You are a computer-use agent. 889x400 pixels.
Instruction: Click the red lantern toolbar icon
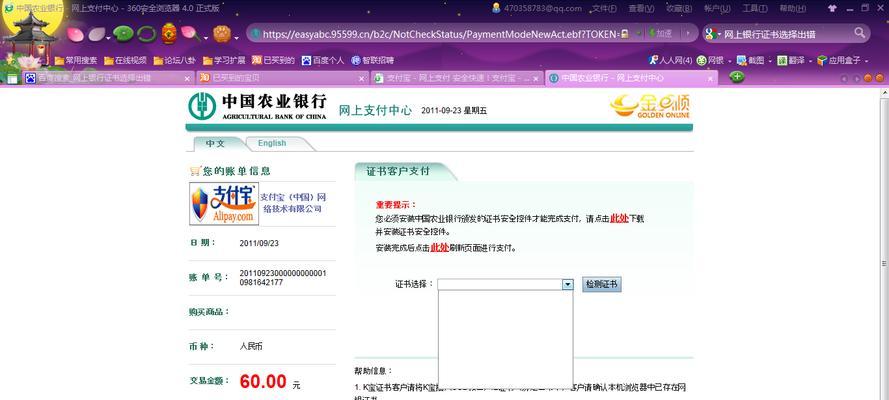pos(169,33)
